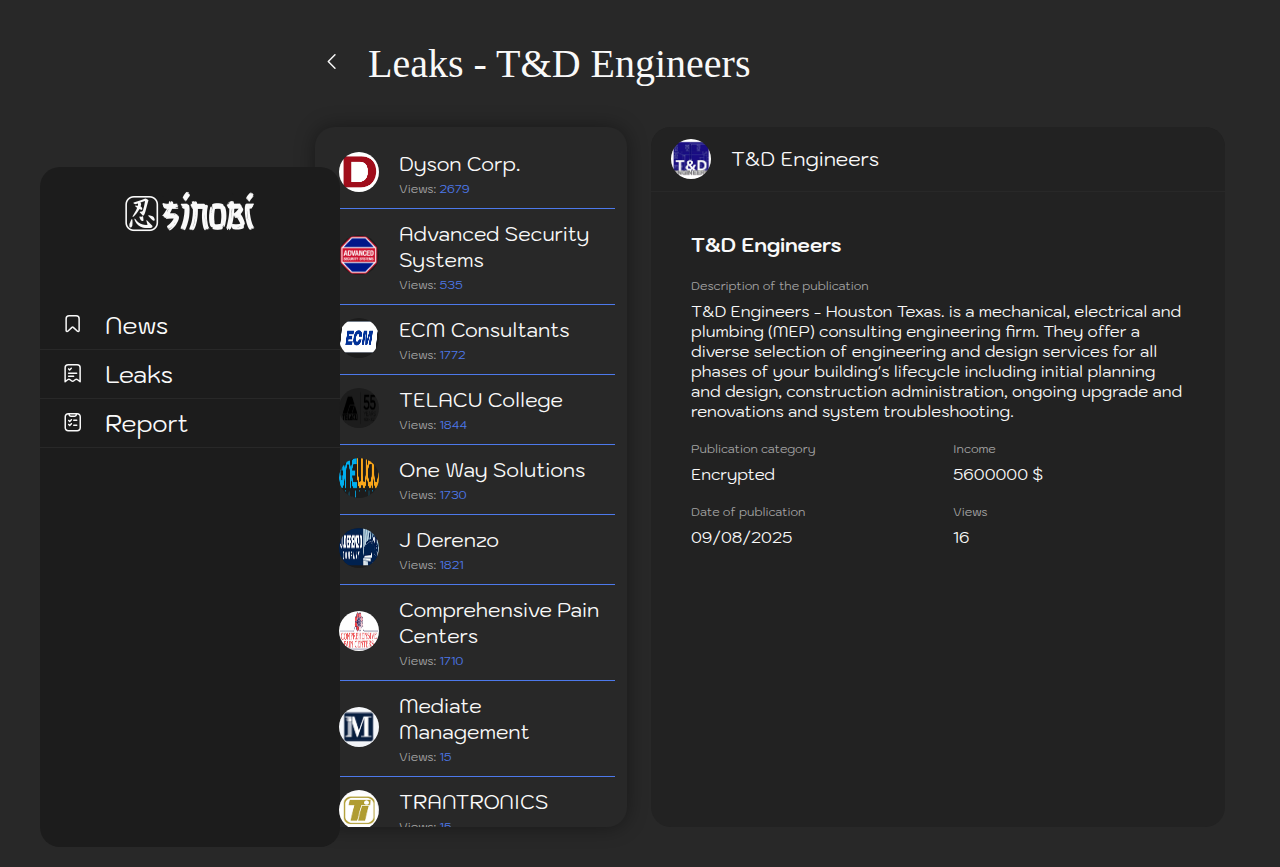
Task: Select the J Derenzo list entry
Action: point(449,541)
